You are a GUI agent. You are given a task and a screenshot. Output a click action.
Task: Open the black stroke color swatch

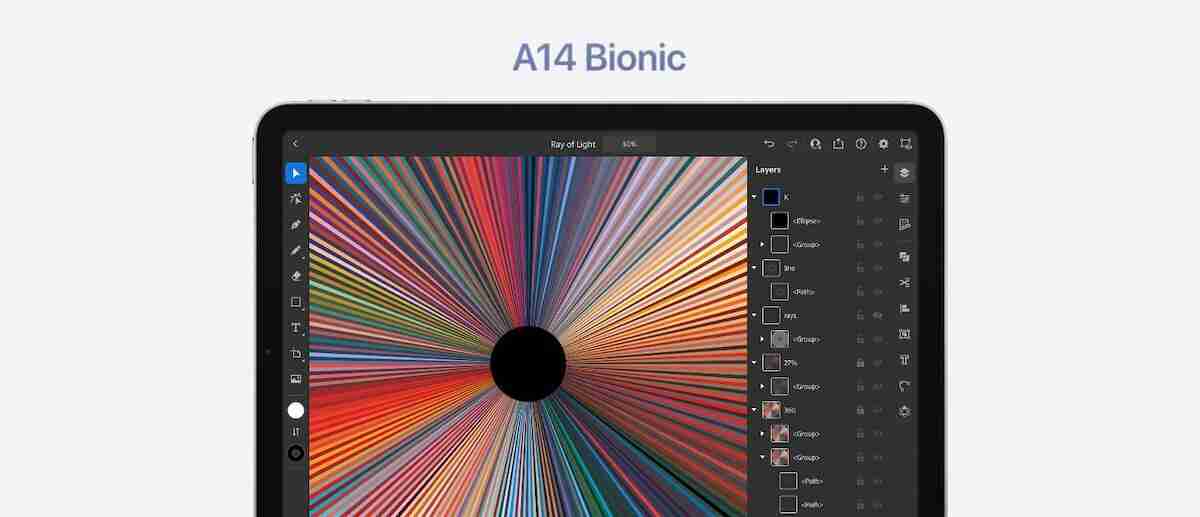296,454
